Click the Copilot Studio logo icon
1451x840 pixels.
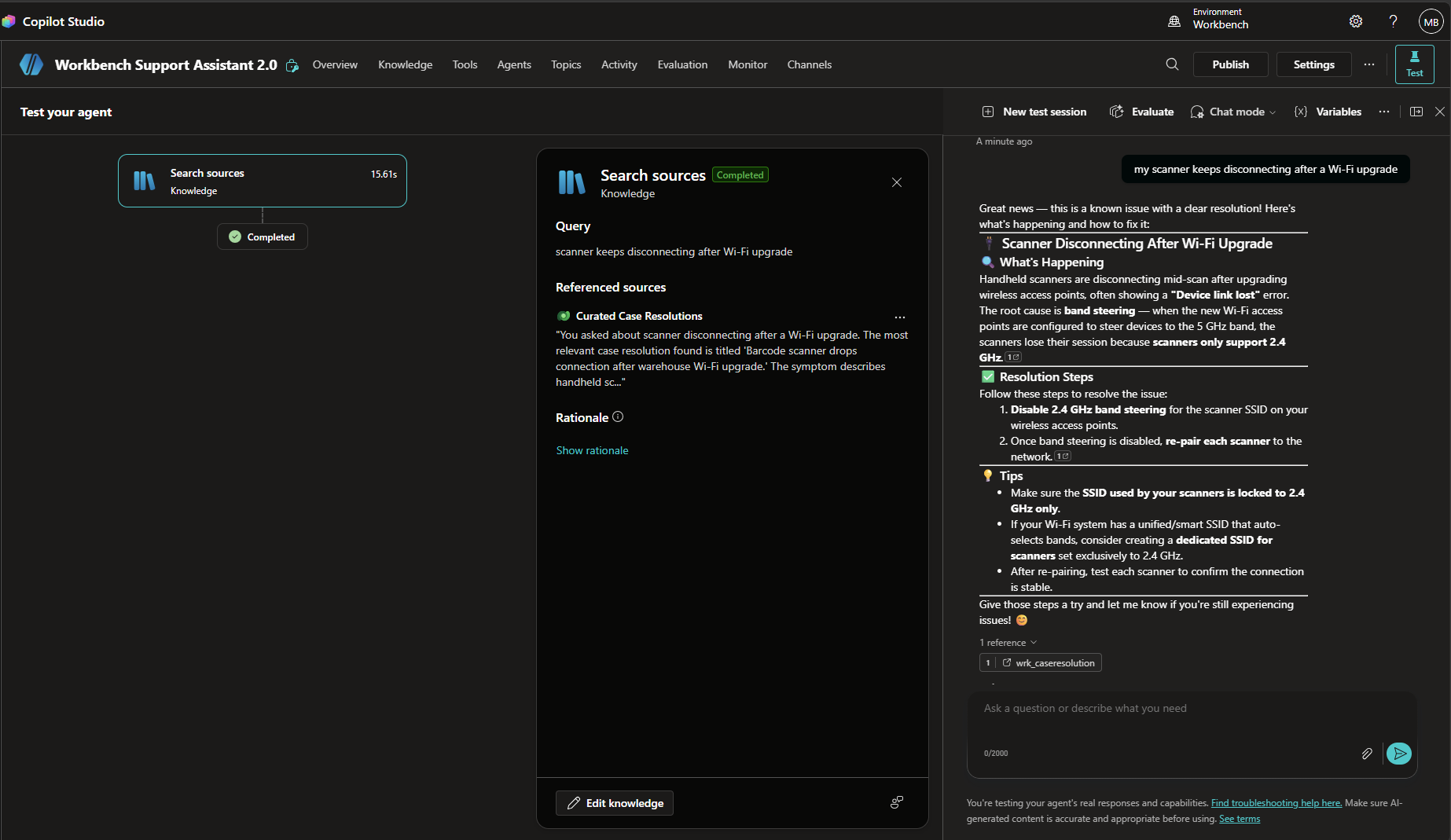coord(9,21)
